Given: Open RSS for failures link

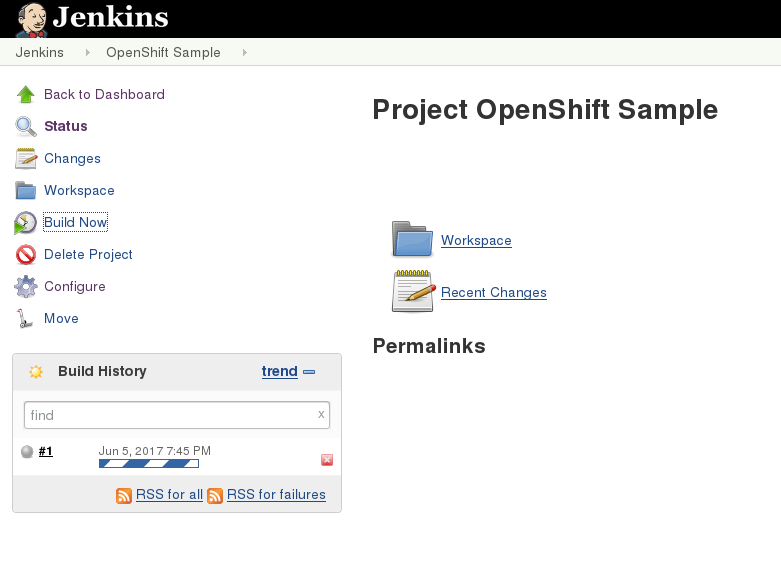Looking at the screenshot, I should [x=276, y=494].
